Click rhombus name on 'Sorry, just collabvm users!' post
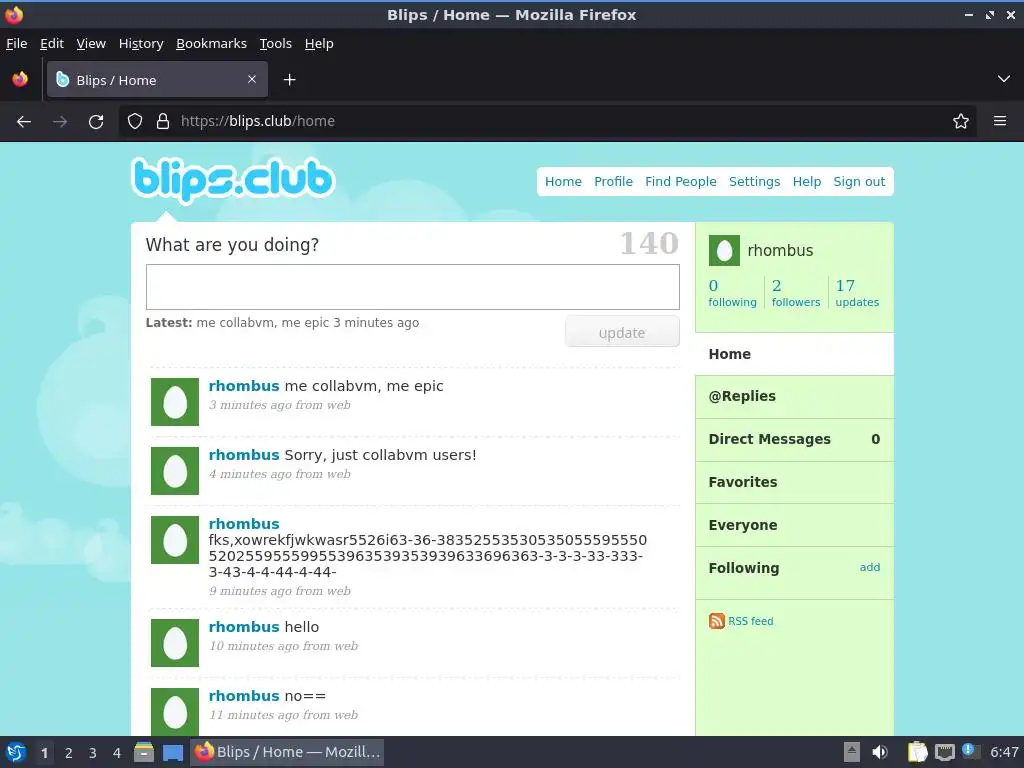The height and width of the screenshot is (768, 1024). tap(244, 455)
